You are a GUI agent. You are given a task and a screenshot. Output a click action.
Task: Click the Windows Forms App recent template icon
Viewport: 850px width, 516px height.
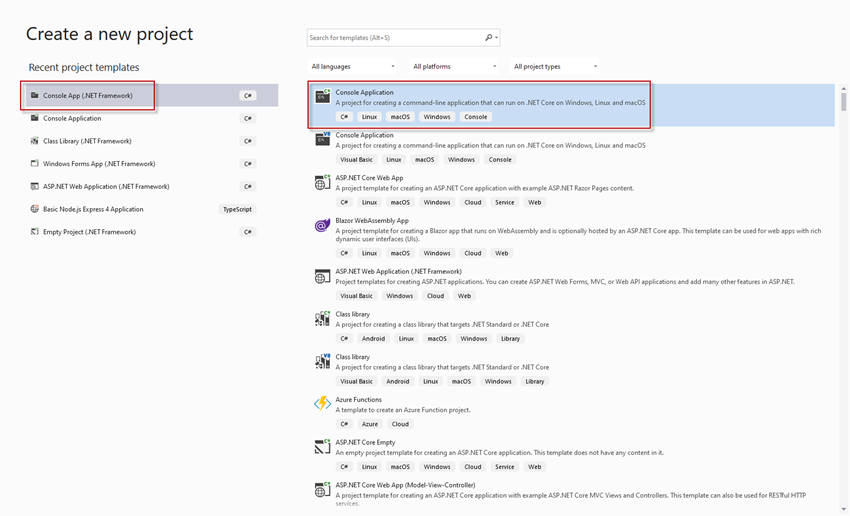[x=35, y=164]
